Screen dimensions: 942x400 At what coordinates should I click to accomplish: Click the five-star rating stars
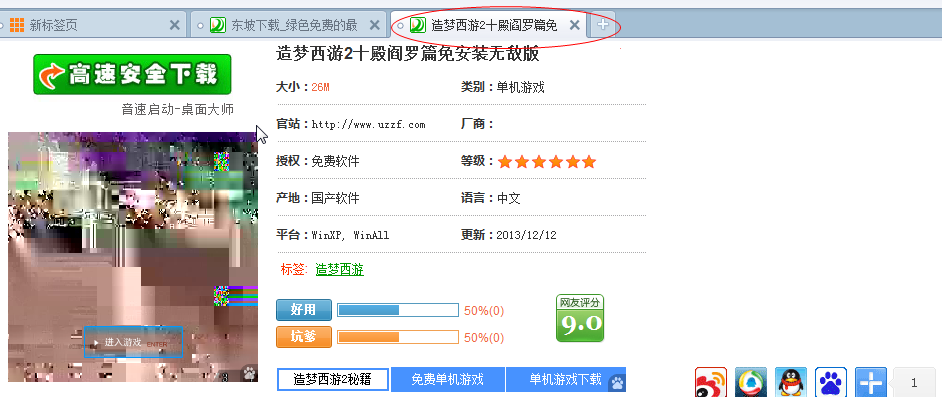click(x=547, y=162)
